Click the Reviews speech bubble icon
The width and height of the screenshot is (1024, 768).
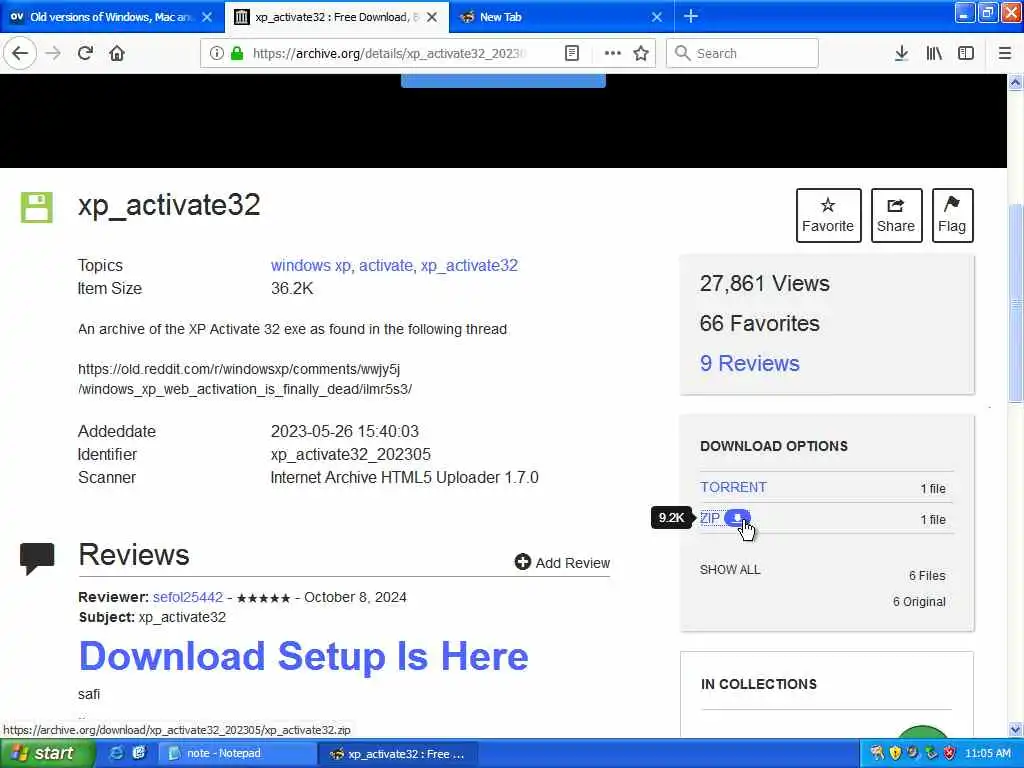[37, 558]
